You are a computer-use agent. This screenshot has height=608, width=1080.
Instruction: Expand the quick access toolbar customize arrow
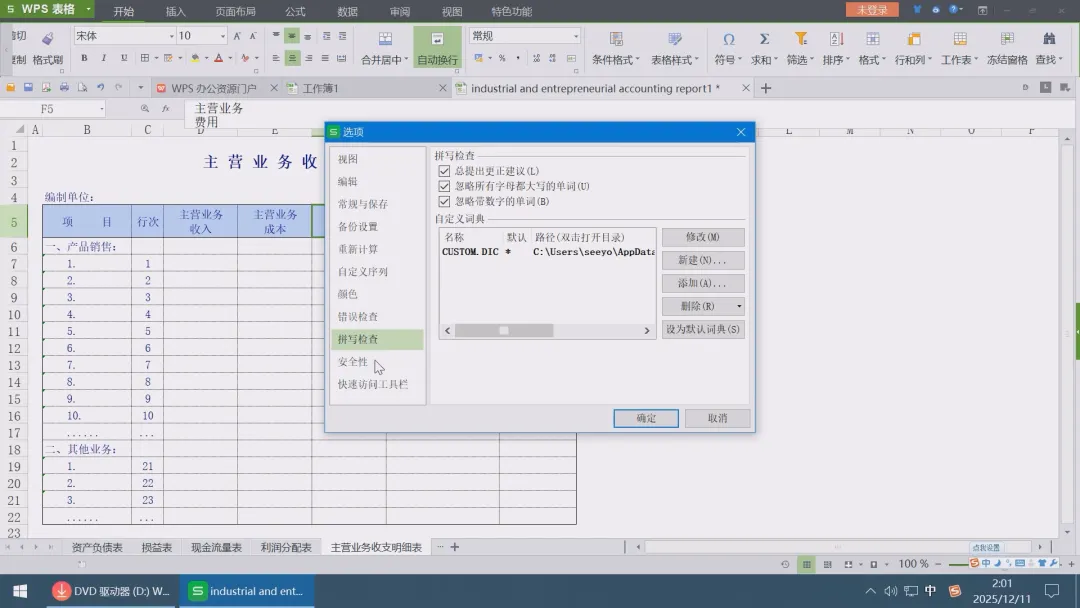pyautogui.click(x=140, y=87)
